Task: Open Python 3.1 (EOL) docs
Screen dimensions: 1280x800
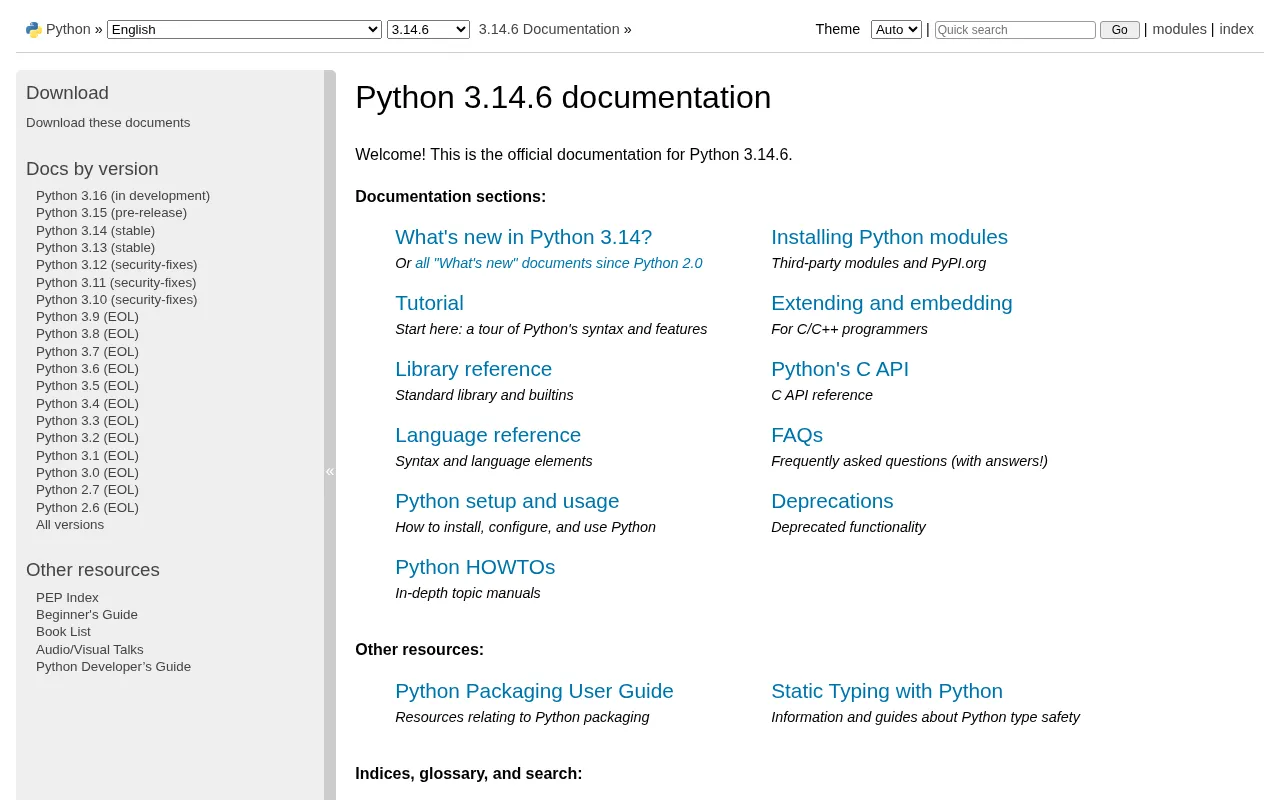Action: 87,455
